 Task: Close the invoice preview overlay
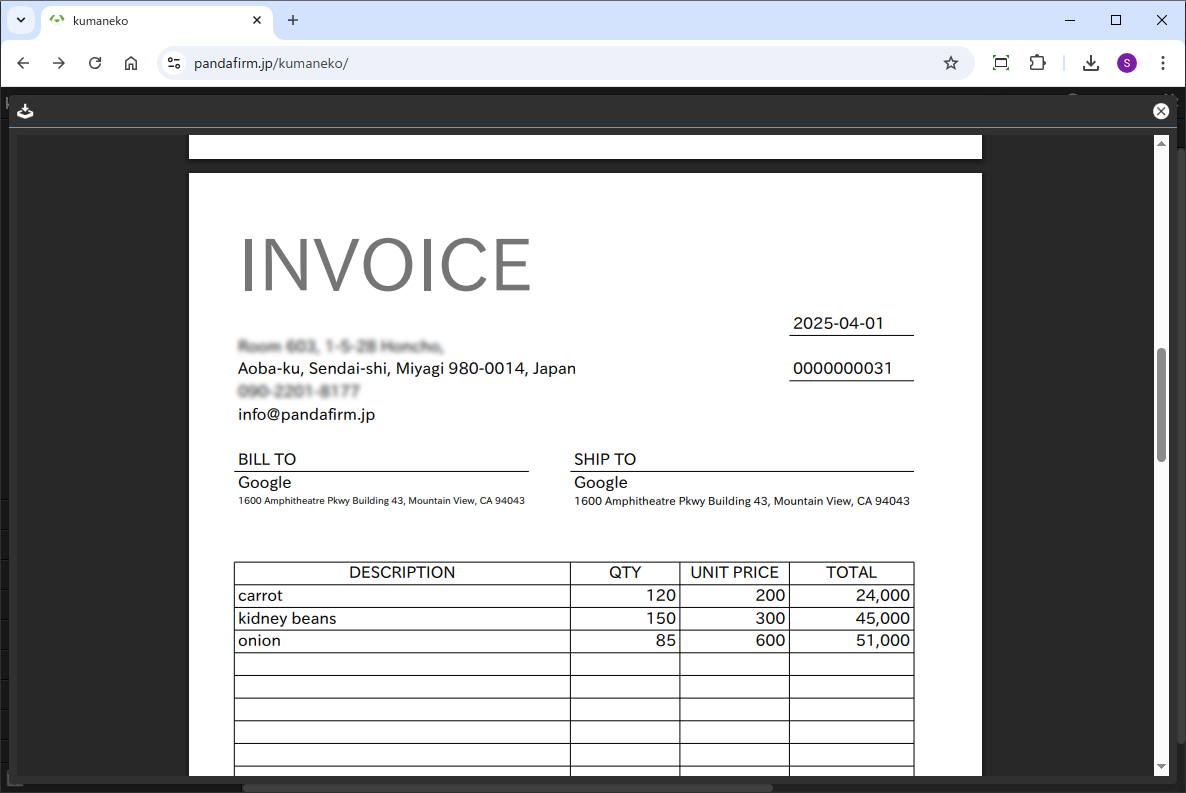tap(1161, 111)
